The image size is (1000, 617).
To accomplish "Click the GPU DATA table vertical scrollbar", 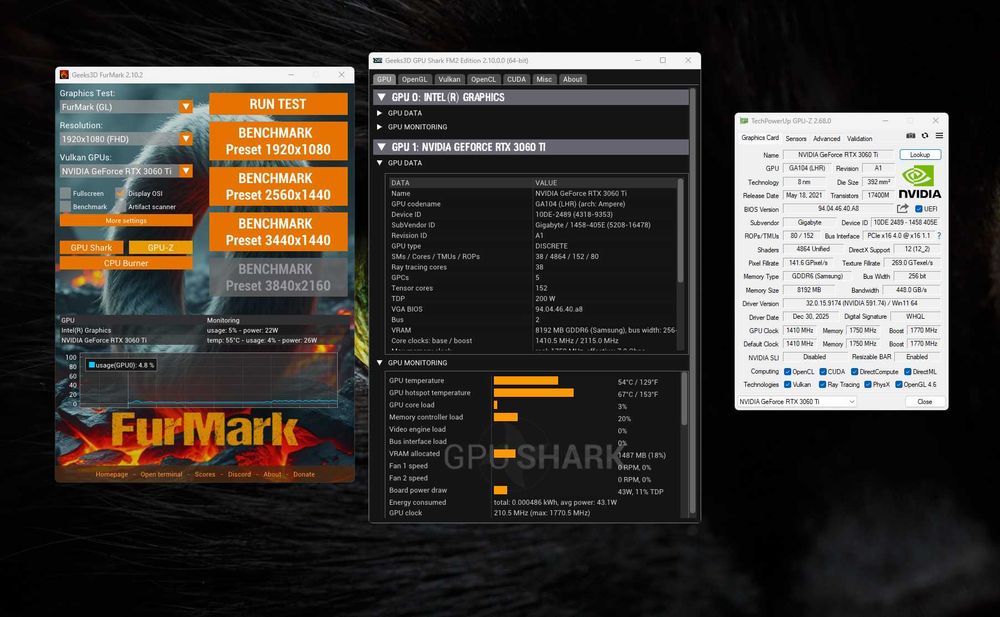I will pyautogui.click(x=680, y=231).
